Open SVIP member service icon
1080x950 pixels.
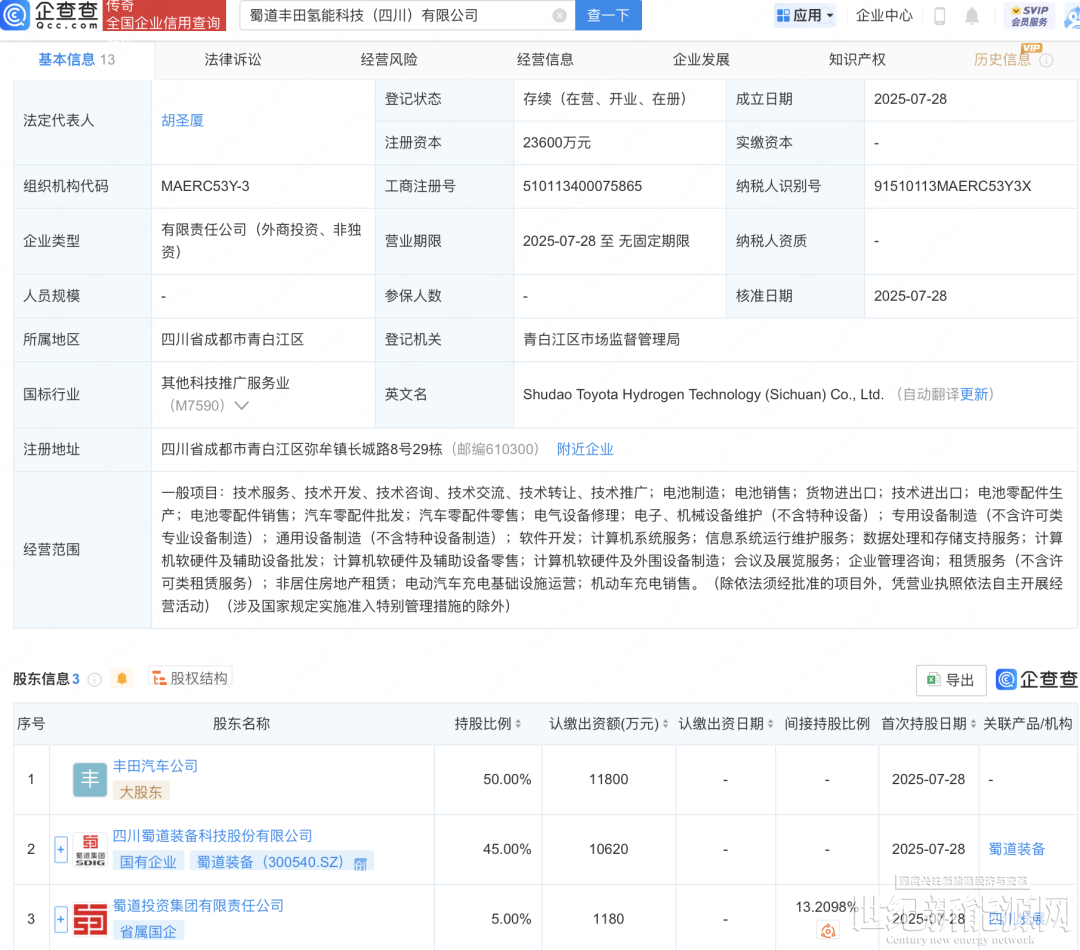1028,15
